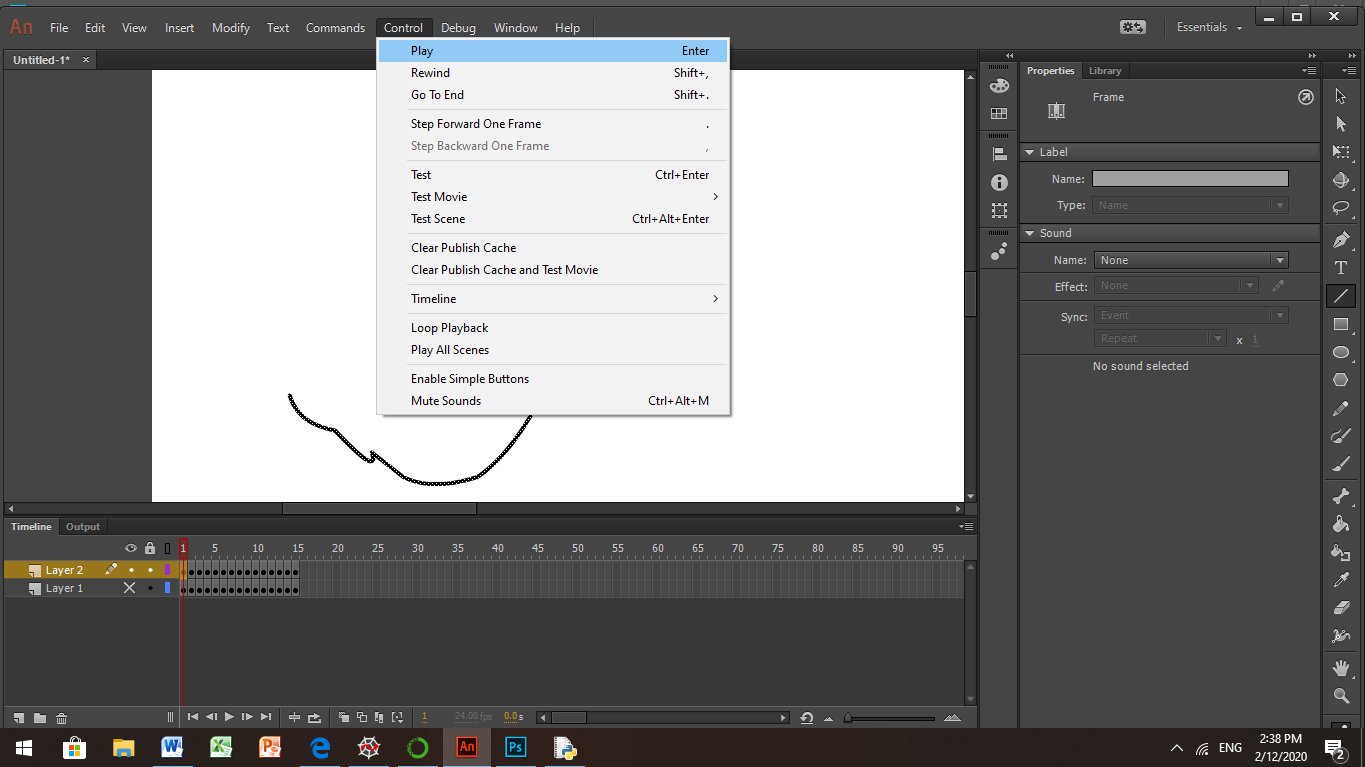The height and width of the screenshot is (767, 1365).
Task: Choose Play from Control menu
Action: click(553, 51)
